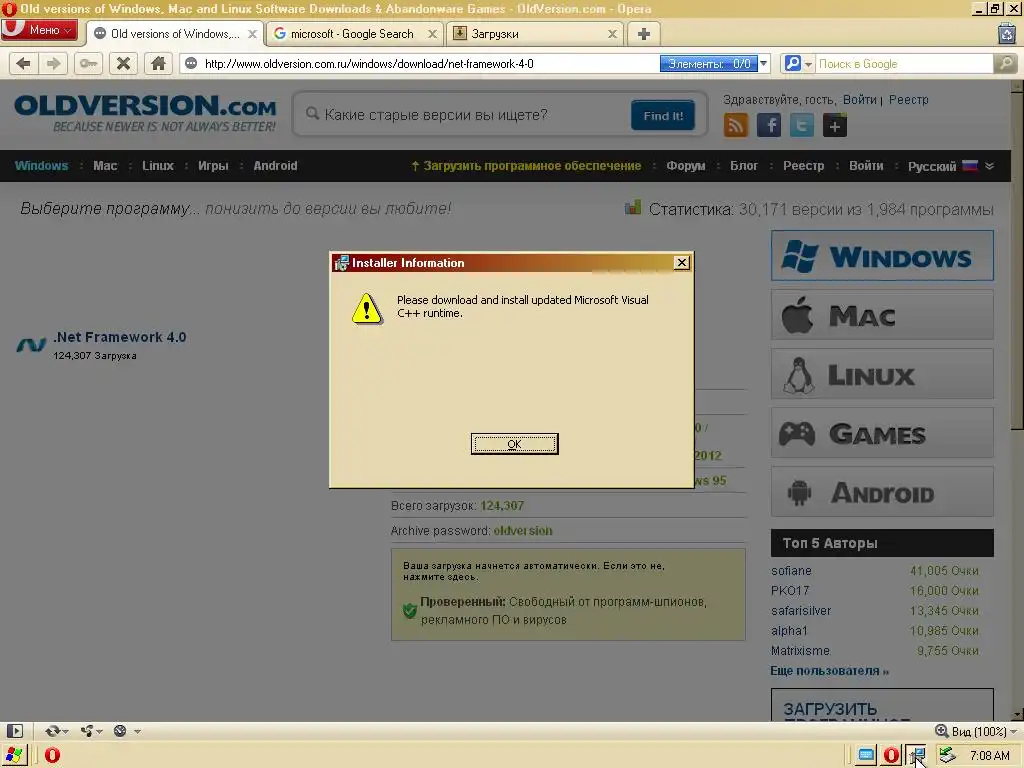
Task: Open the Форум menu item
Action: [686, 166]
